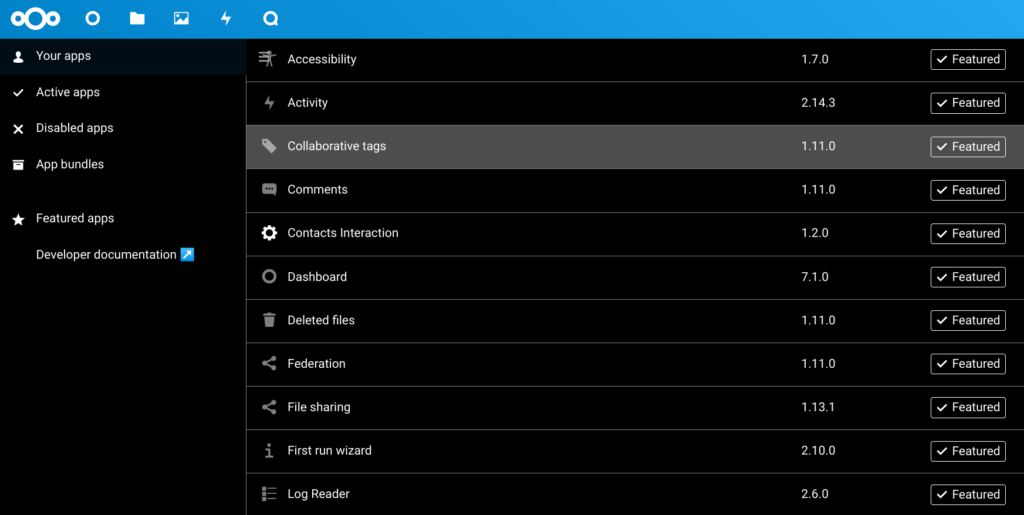Select the File sharing app row
1024x515 pixels.
pos(635,407)
